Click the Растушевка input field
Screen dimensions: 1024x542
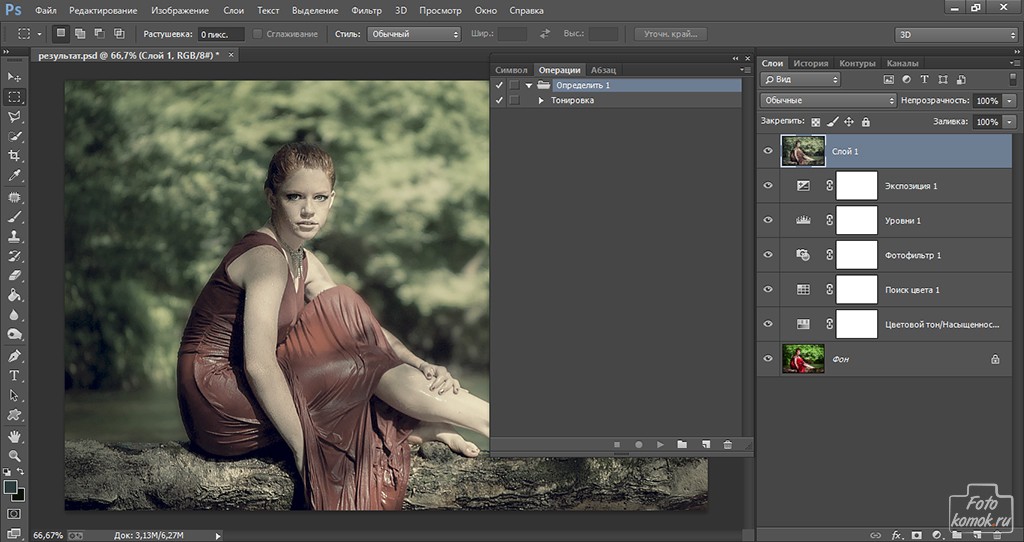[x=220, y=34]
